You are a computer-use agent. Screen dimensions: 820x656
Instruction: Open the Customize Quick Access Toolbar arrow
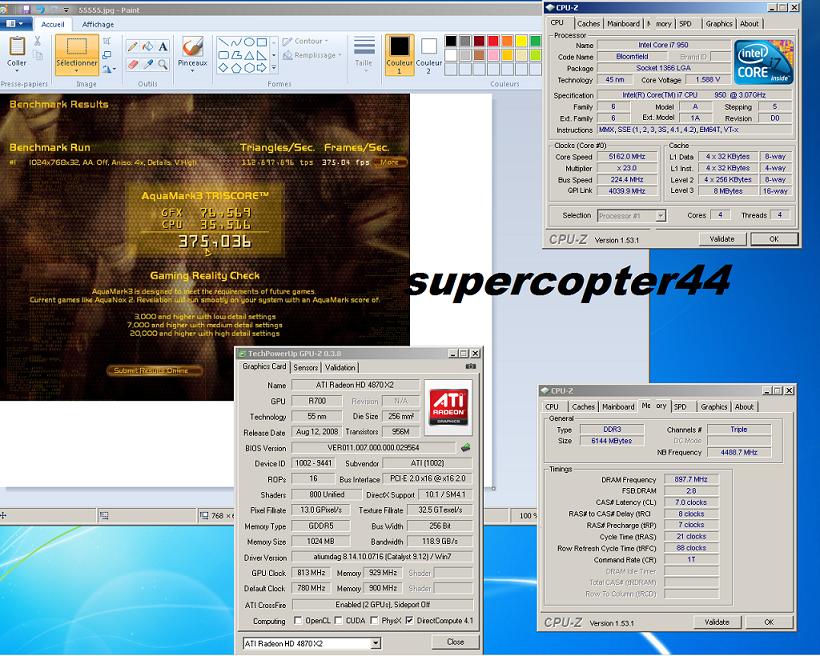click(x=66, y=9)
